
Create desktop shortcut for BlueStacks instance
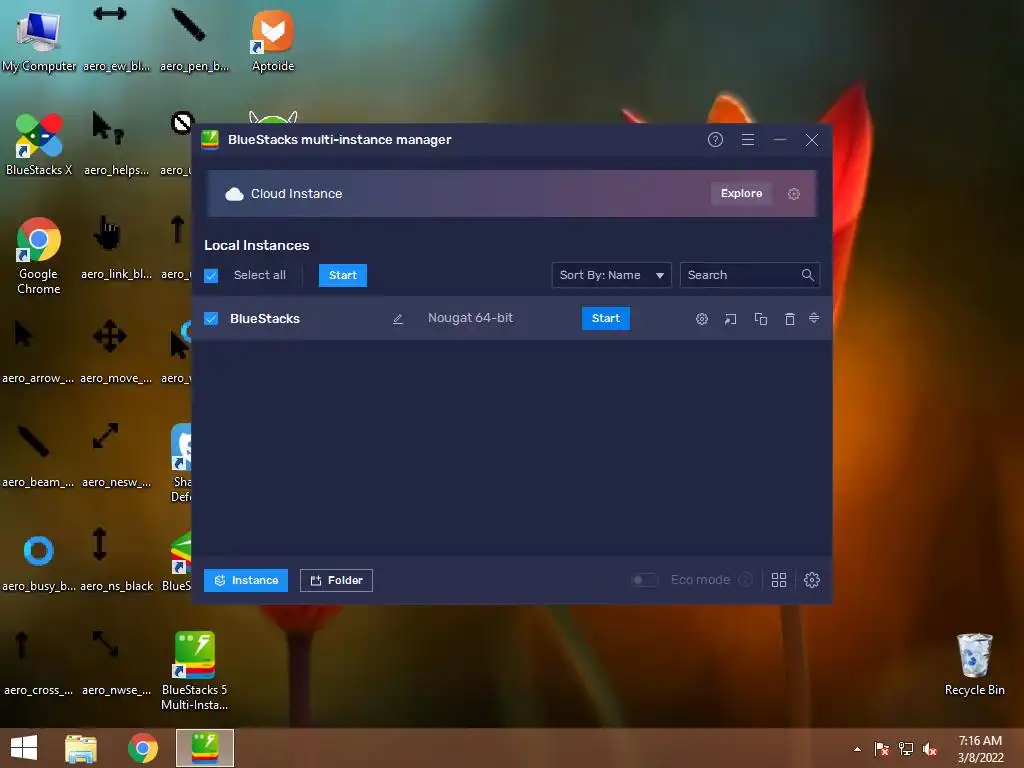[x=731, y=319]
